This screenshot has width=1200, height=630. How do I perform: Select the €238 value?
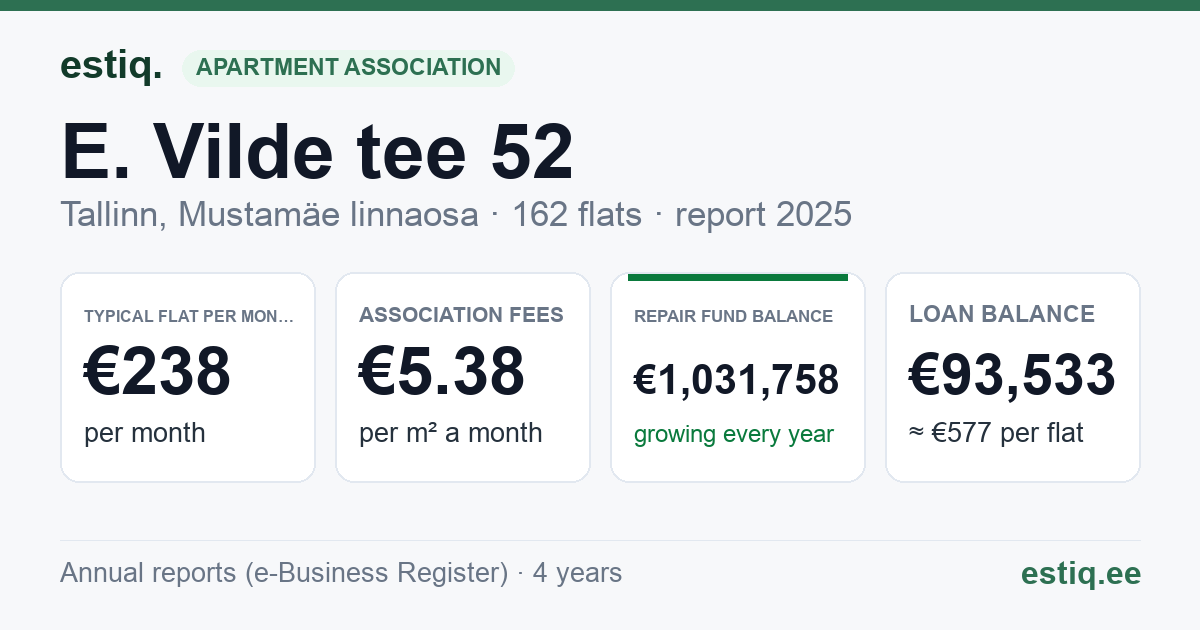[x=158, y=371]
